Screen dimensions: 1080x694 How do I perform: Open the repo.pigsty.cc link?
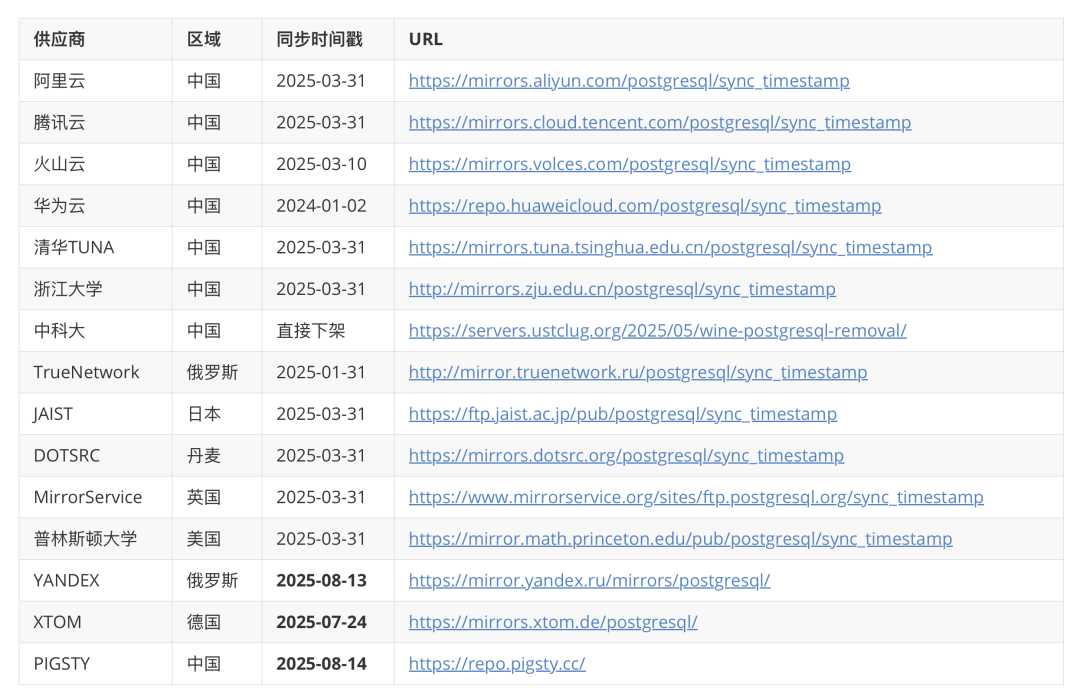coord(497,664)
